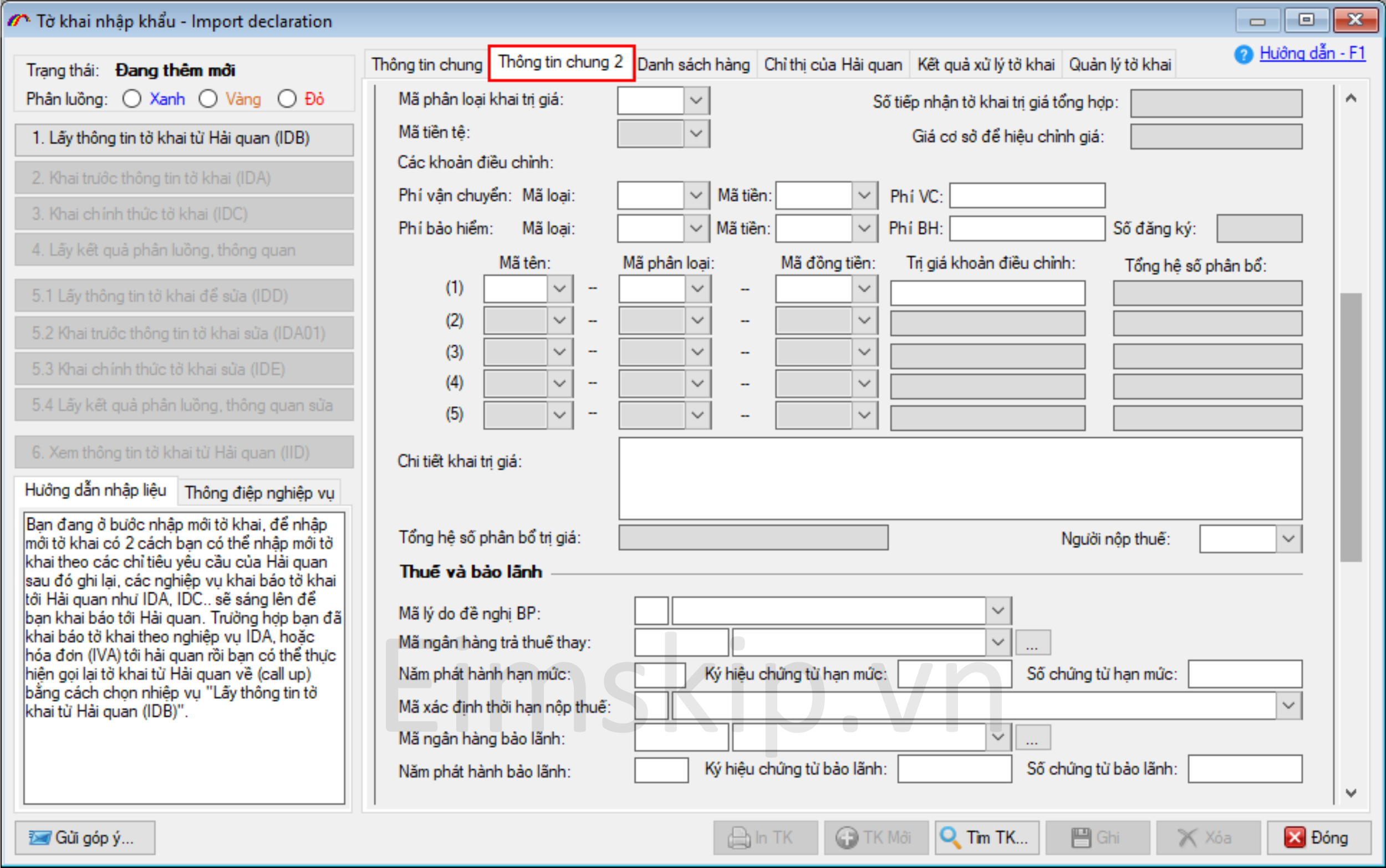Open Mã phân loại khai trị giá dropdown
The width and height of the screenshot is (1386, 868).
coord(696,100)
